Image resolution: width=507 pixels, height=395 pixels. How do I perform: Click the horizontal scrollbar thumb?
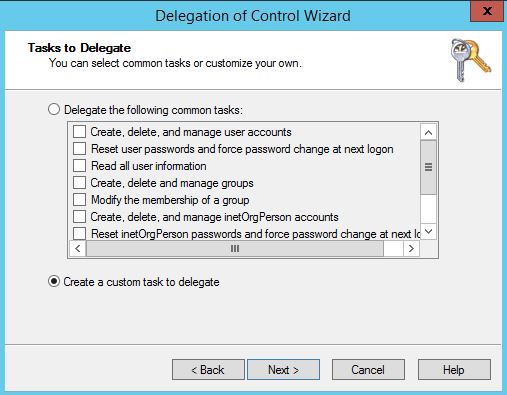pyautogui.click(x=235, y=248)
